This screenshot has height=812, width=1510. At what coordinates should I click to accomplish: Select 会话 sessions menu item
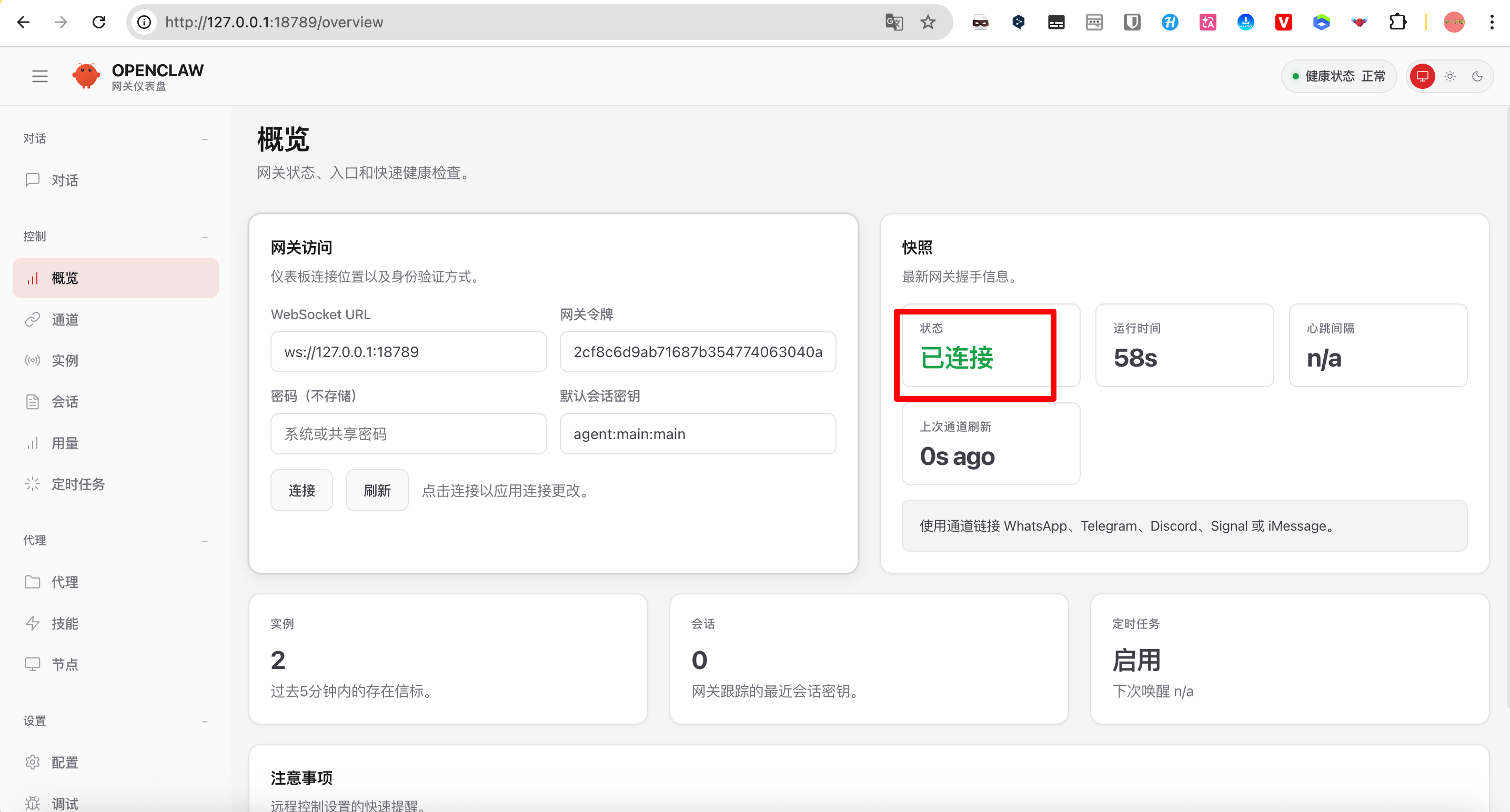click(x=65, y=401)
